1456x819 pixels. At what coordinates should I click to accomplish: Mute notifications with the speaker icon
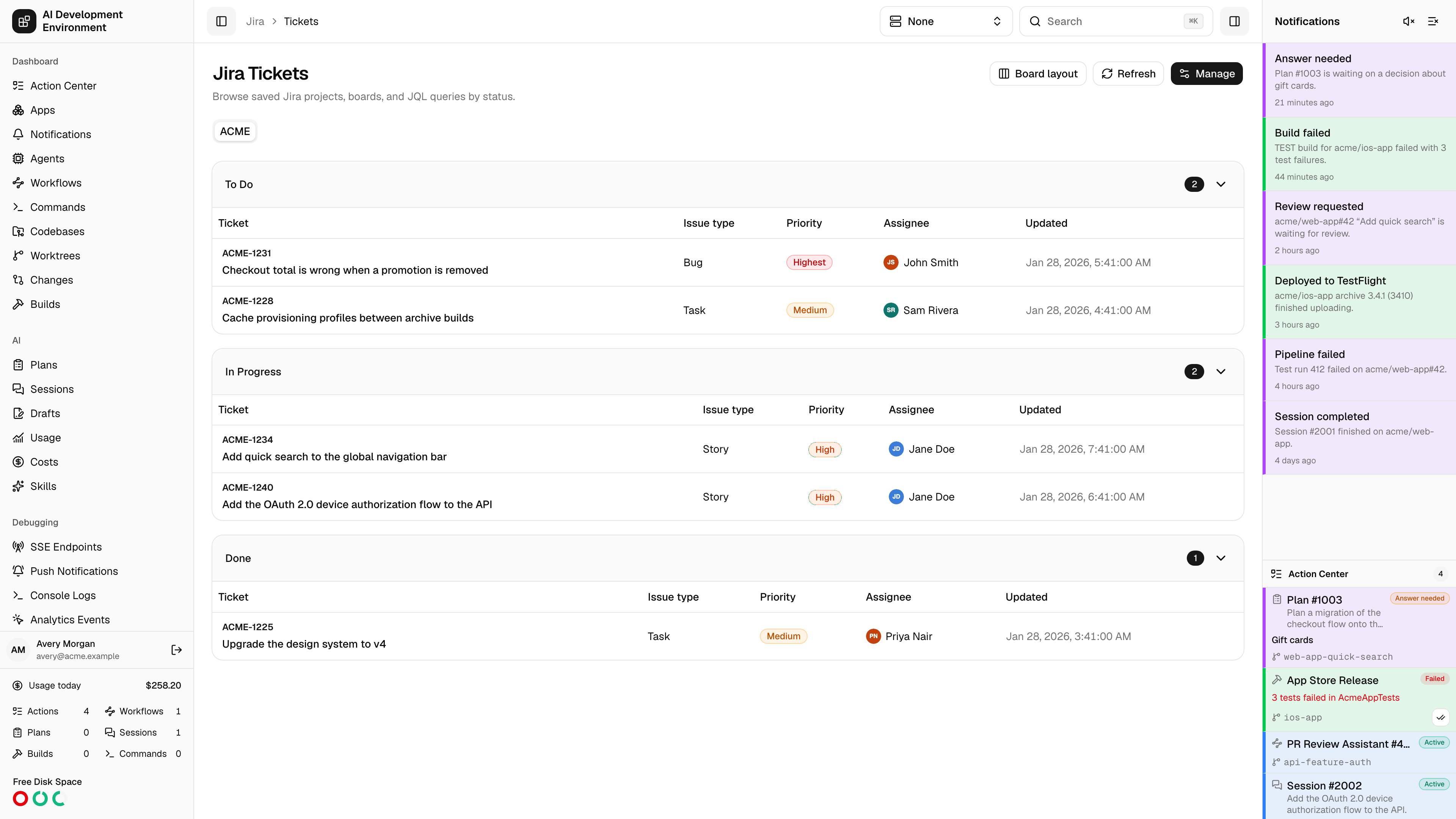[1409, 22]
